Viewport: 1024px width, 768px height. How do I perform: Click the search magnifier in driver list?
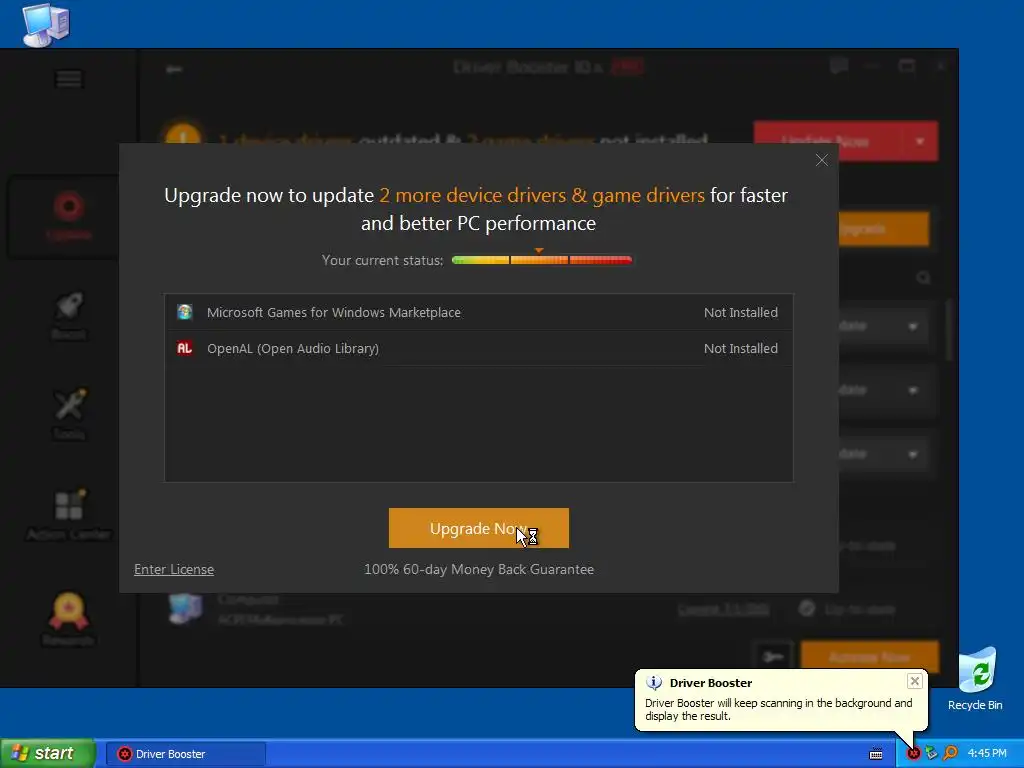click(x=923, y=278)
